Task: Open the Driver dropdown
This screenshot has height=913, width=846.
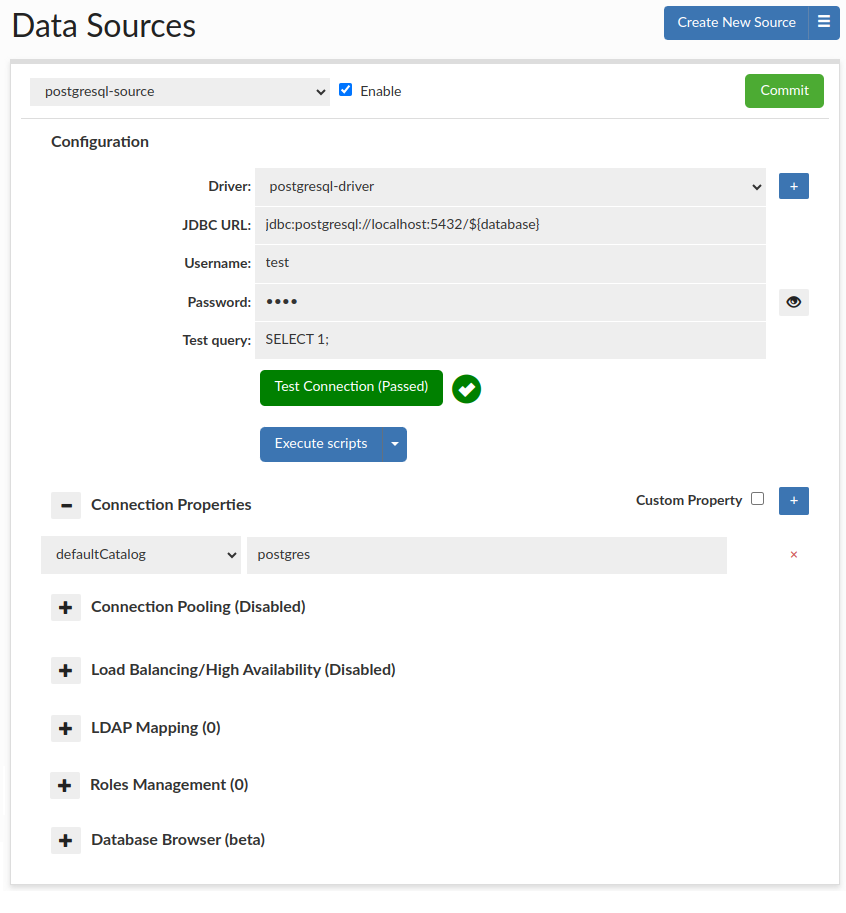Action: 510,186
